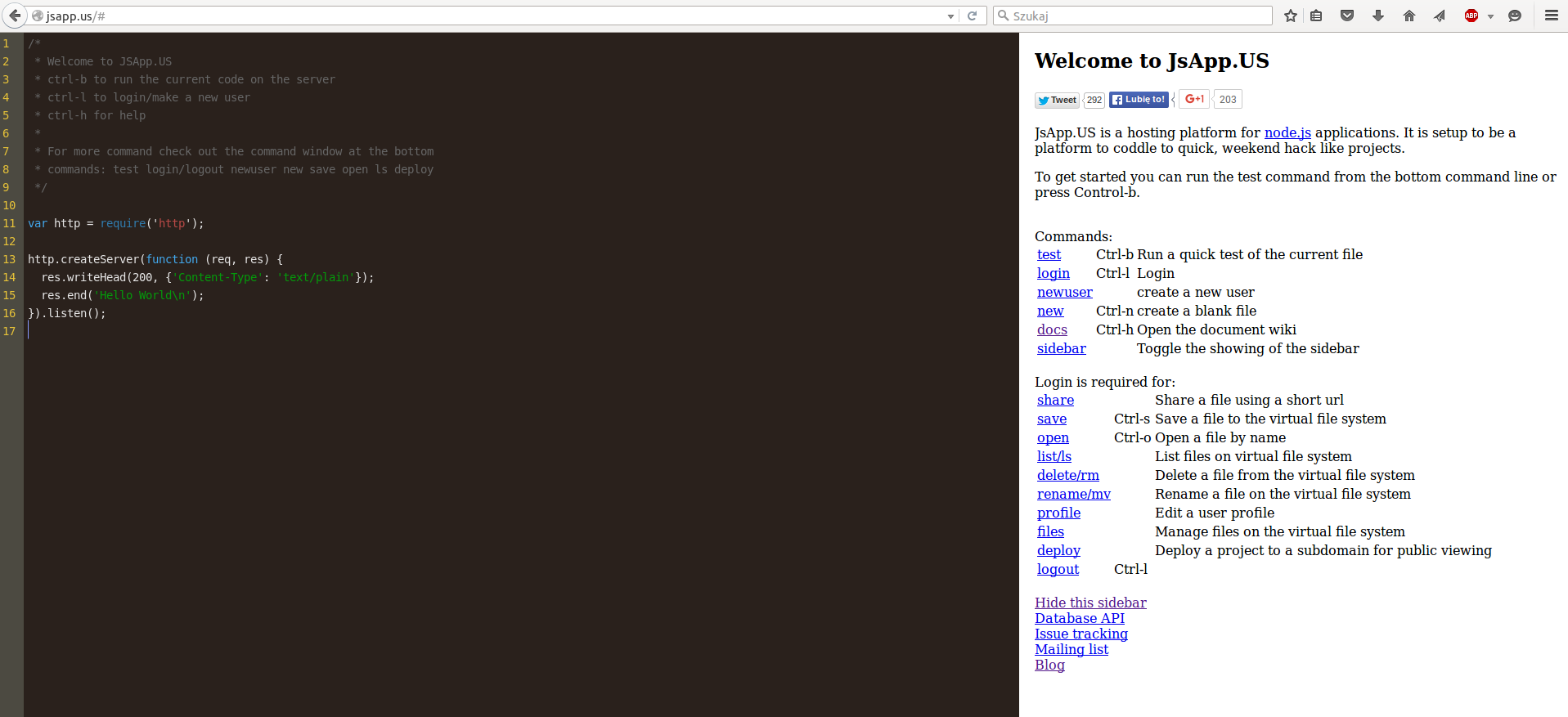The width and height of the screenshot is (1568, 717).
Task: Expand the Adblock Plus dropdown arrow
Action: coord(1490,16)
